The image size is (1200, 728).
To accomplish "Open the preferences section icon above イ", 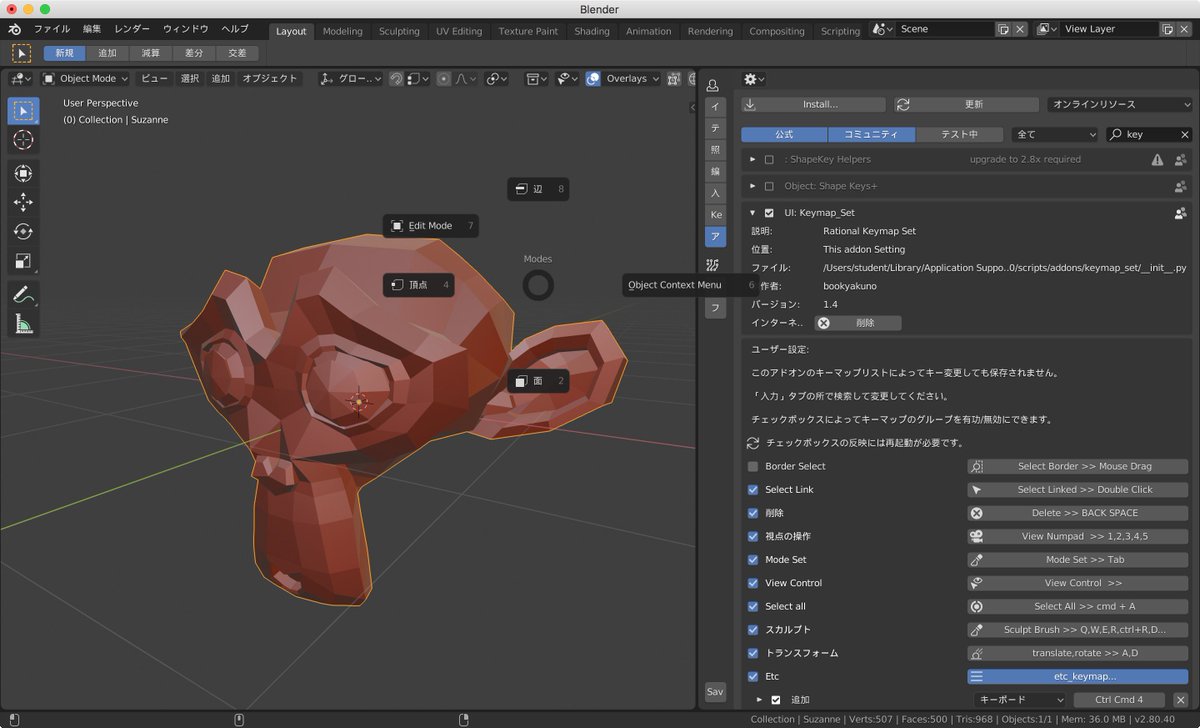I will coord(713,85).
